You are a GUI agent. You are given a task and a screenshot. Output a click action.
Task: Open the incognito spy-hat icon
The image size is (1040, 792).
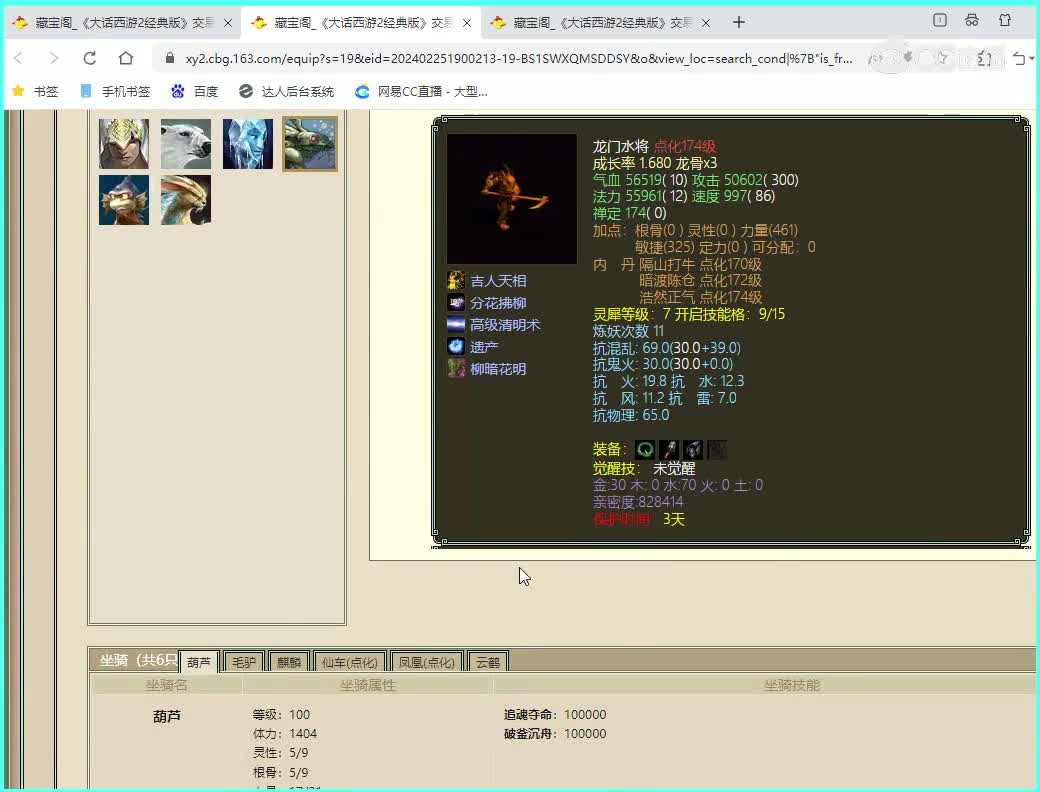972,21
